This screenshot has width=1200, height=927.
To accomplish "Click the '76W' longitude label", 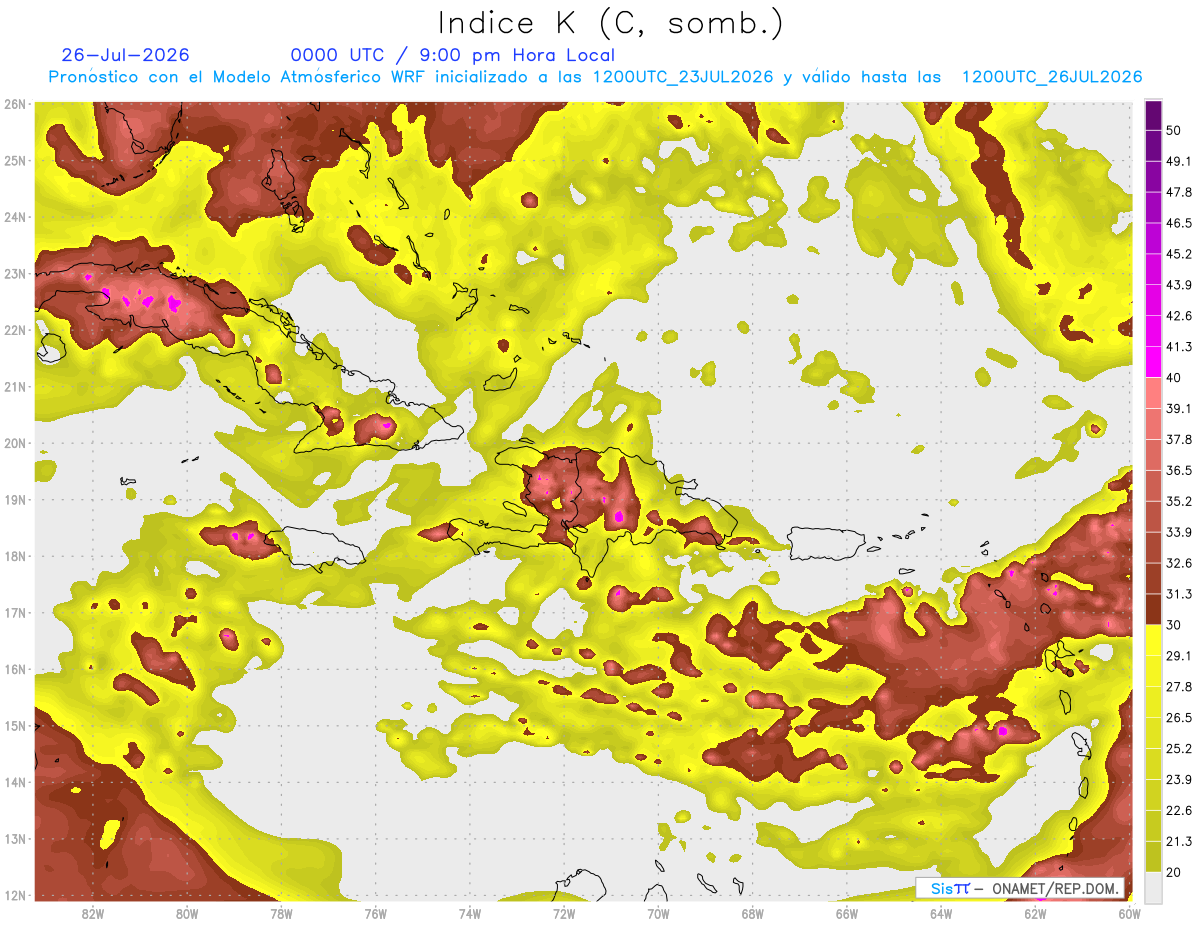I will pos(375,913).
